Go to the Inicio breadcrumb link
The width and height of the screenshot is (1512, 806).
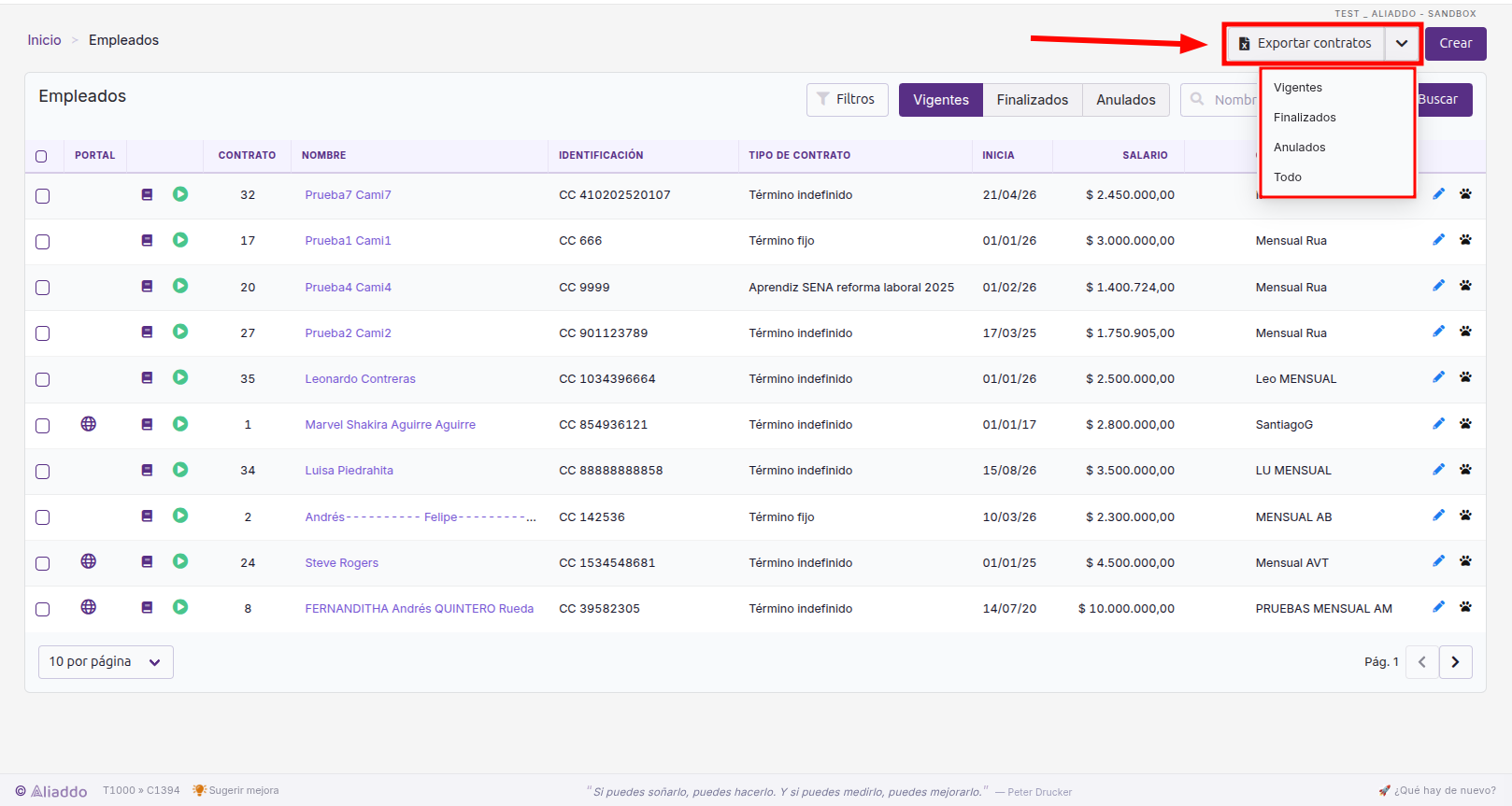point(44,40)
